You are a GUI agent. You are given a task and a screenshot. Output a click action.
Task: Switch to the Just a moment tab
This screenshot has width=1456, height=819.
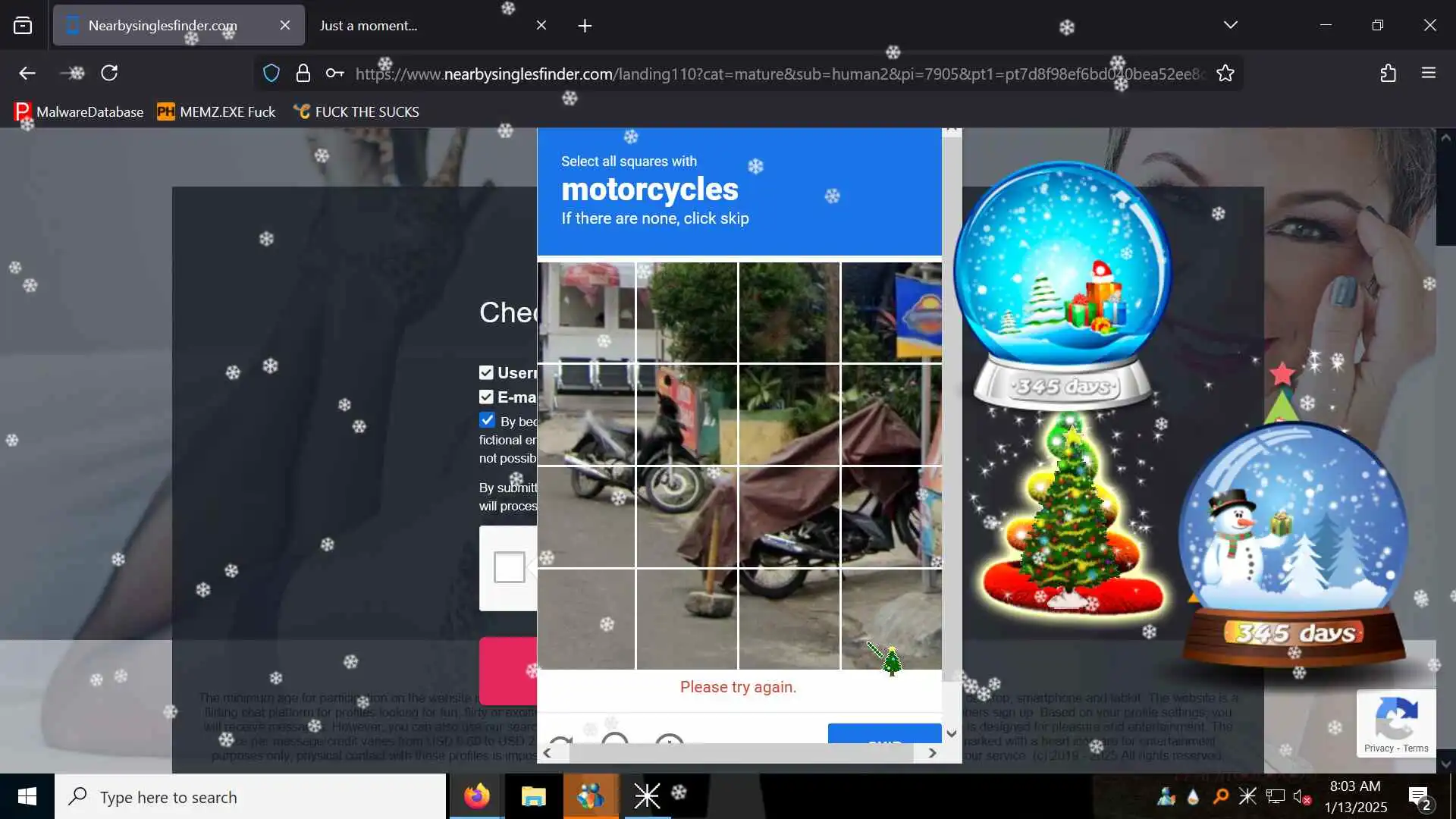click(369, 25)
